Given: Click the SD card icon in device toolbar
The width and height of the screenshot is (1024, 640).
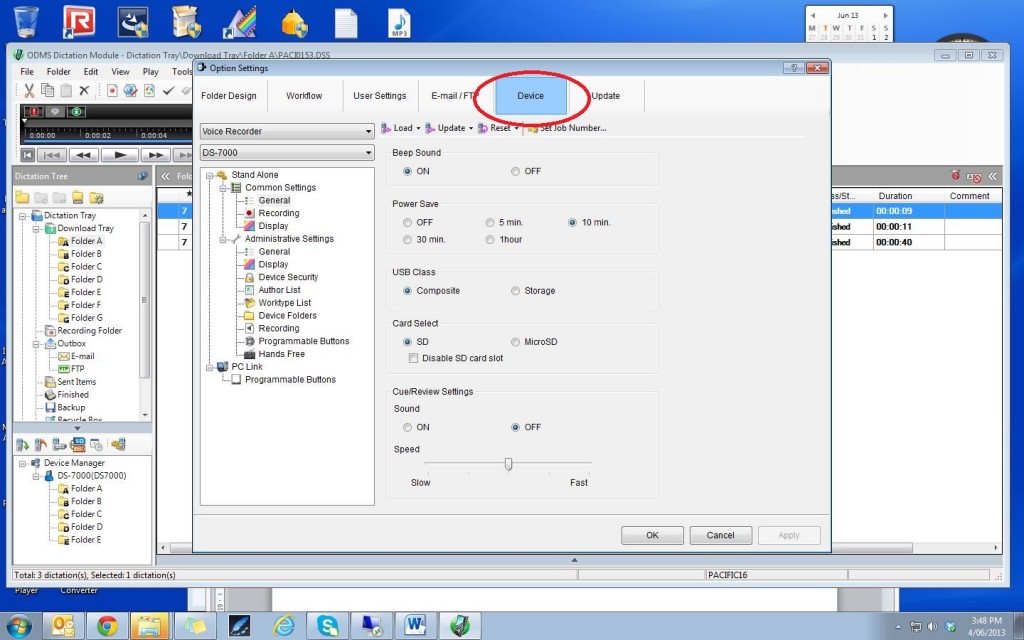Looking at the screenshot, I should click(x=78, y=445).
